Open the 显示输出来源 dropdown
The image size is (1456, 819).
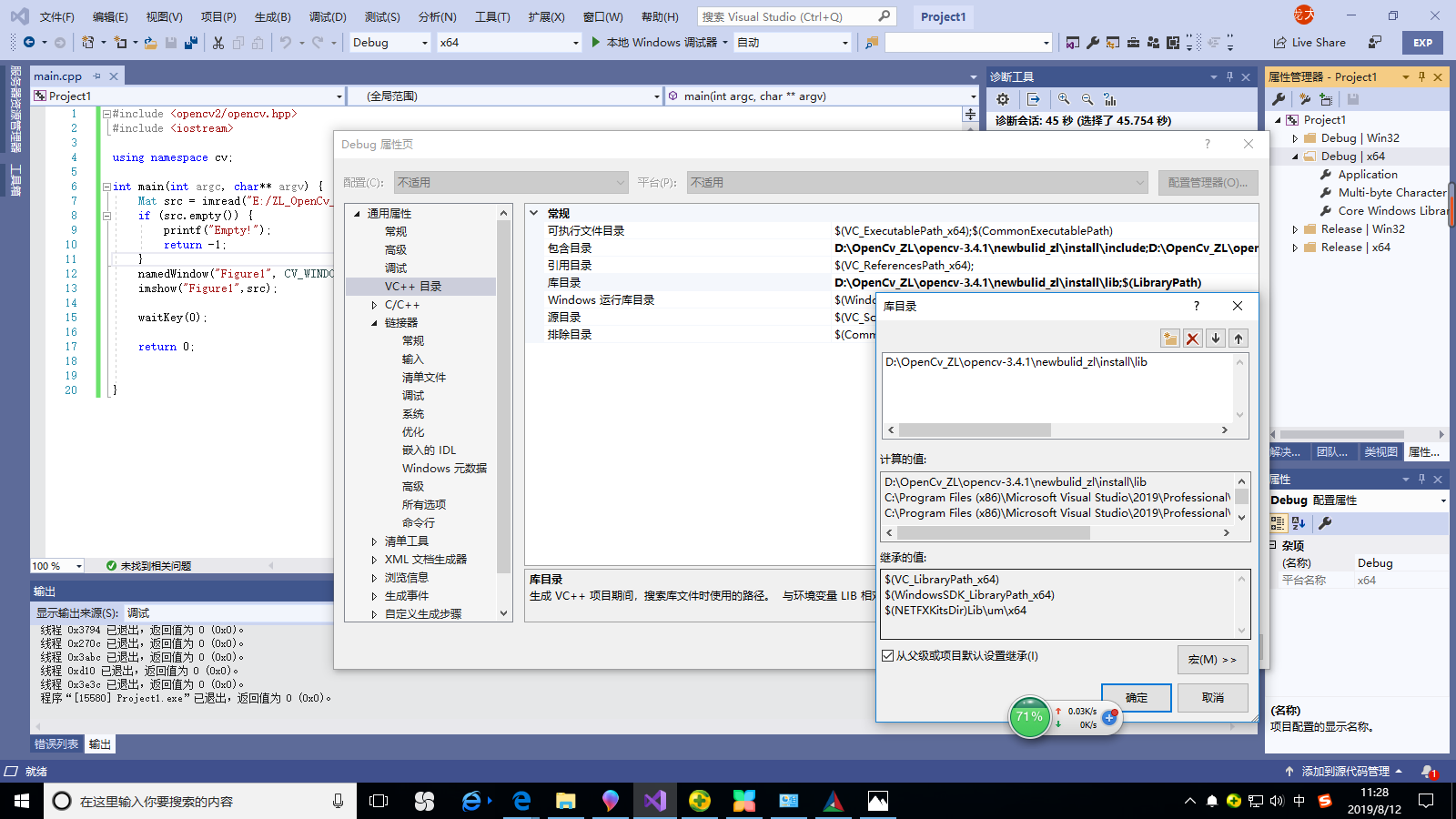pos(227,613)
